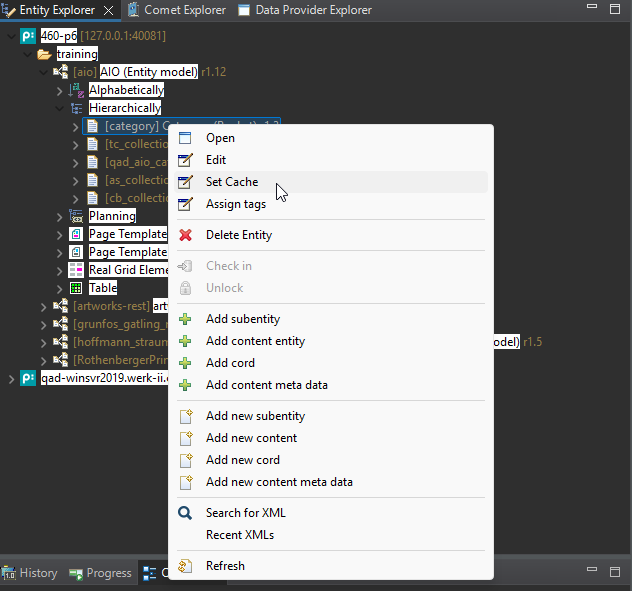Select the [artworks-rest] tree item
Viewport: 632px width, 591px height.
pos(110,306)
